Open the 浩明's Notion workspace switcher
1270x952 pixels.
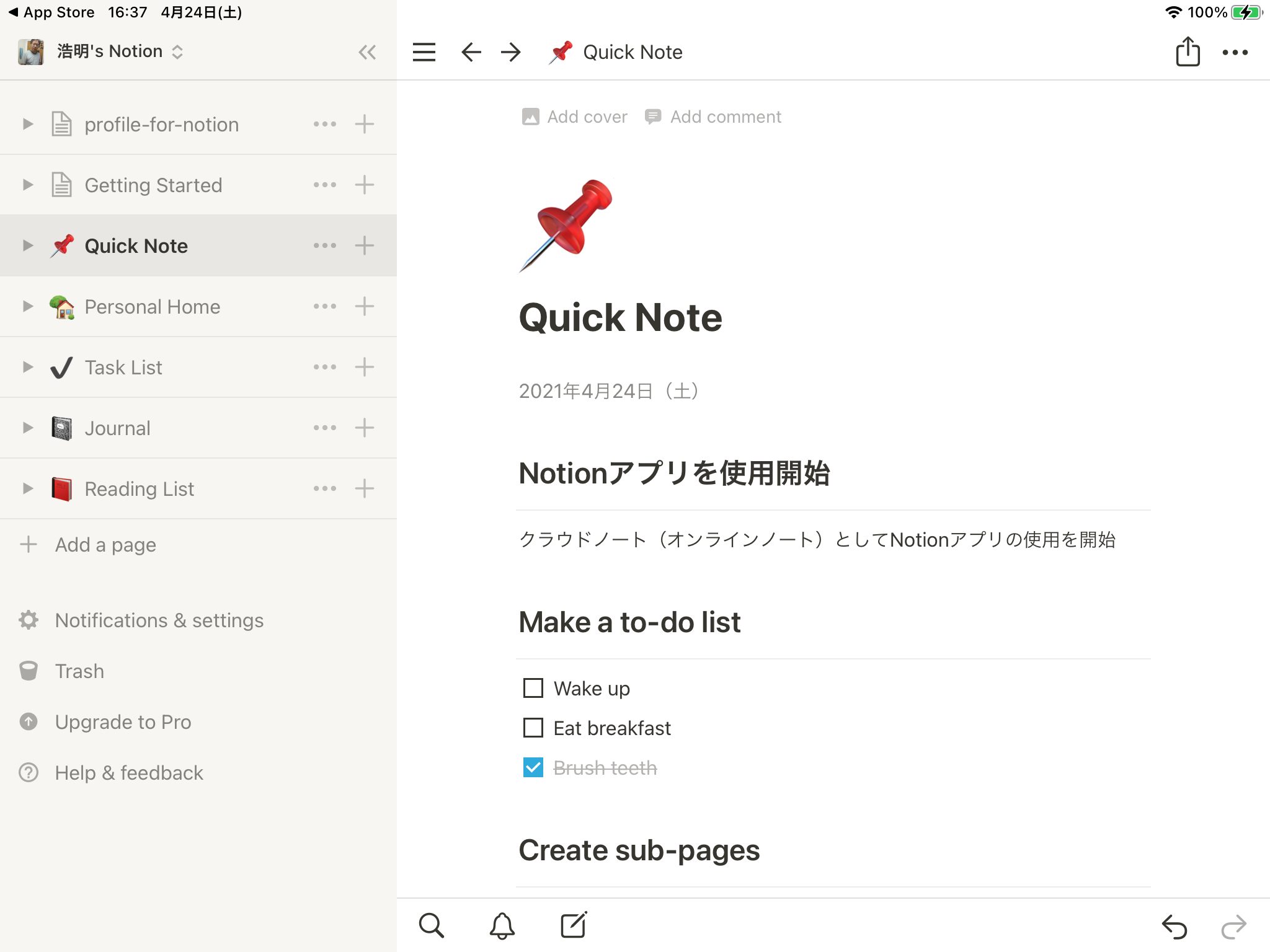101,51
